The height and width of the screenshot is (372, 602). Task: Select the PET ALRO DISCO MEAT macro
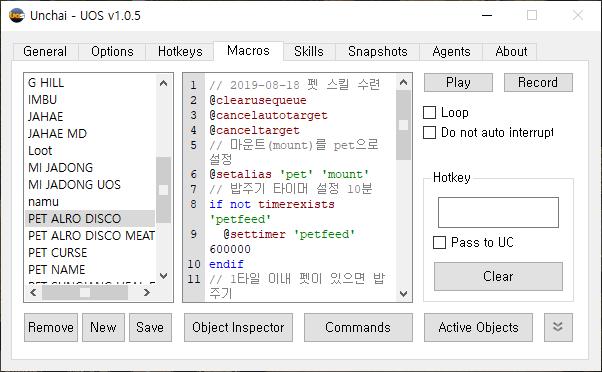point(91,235)
